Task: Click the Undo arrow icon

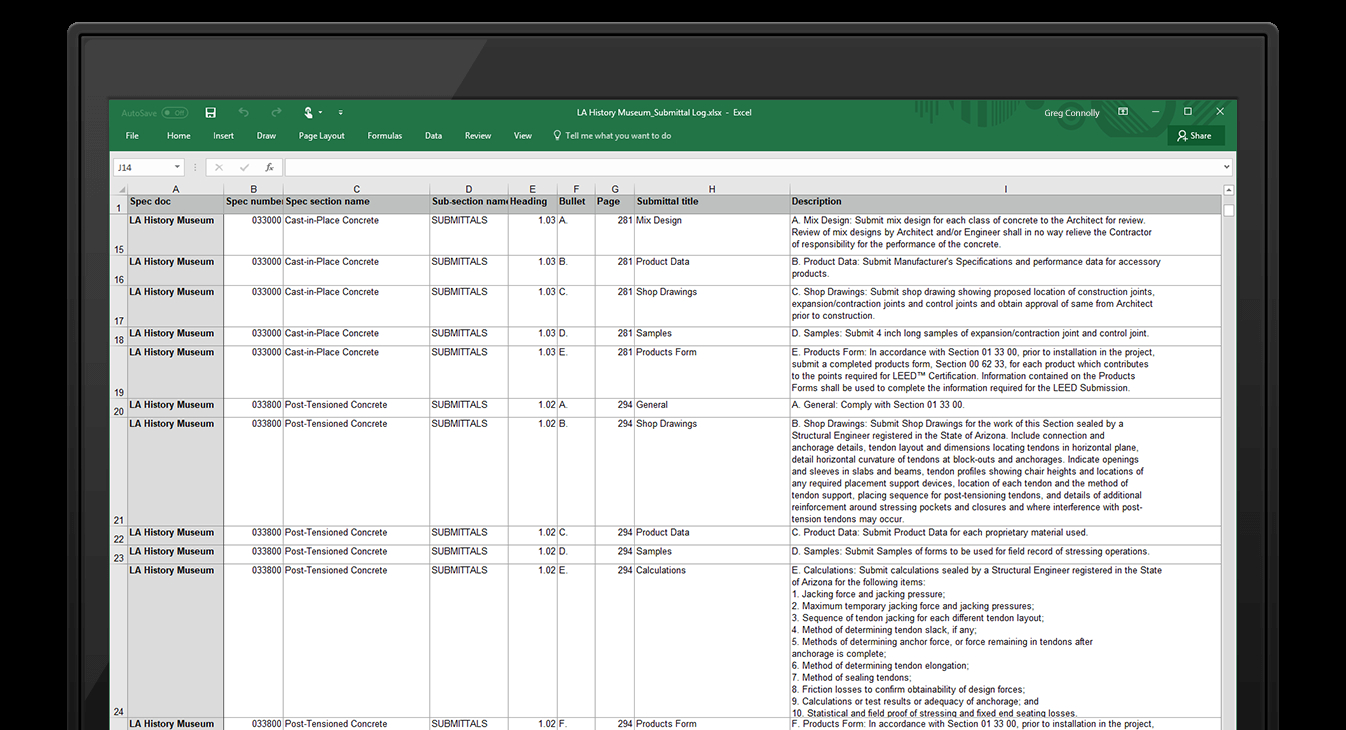Action: click(x=243, y=113)
